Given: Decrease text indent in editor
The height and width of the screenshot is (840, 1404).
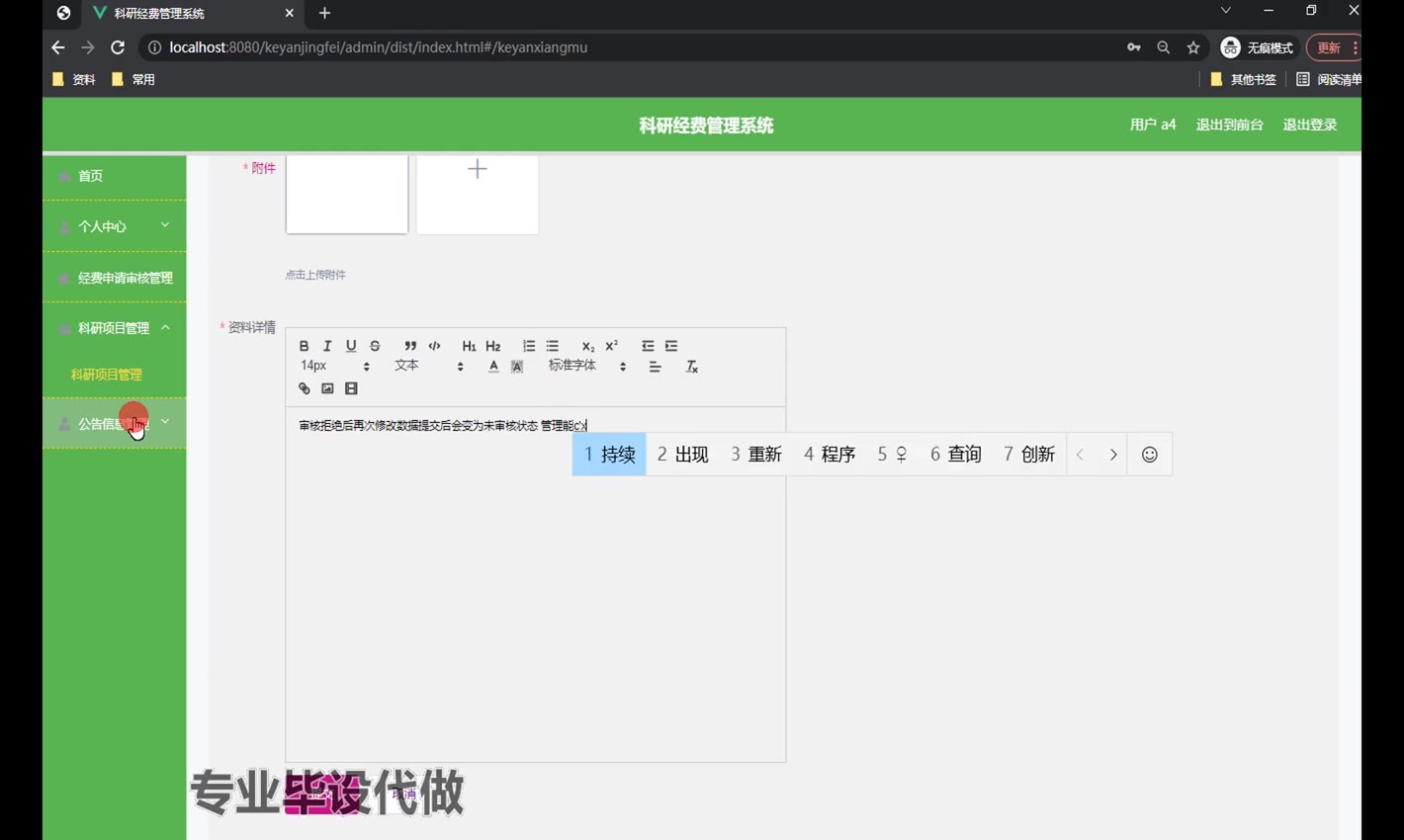Looking at the screenshot, I should (x=648, y=346).
